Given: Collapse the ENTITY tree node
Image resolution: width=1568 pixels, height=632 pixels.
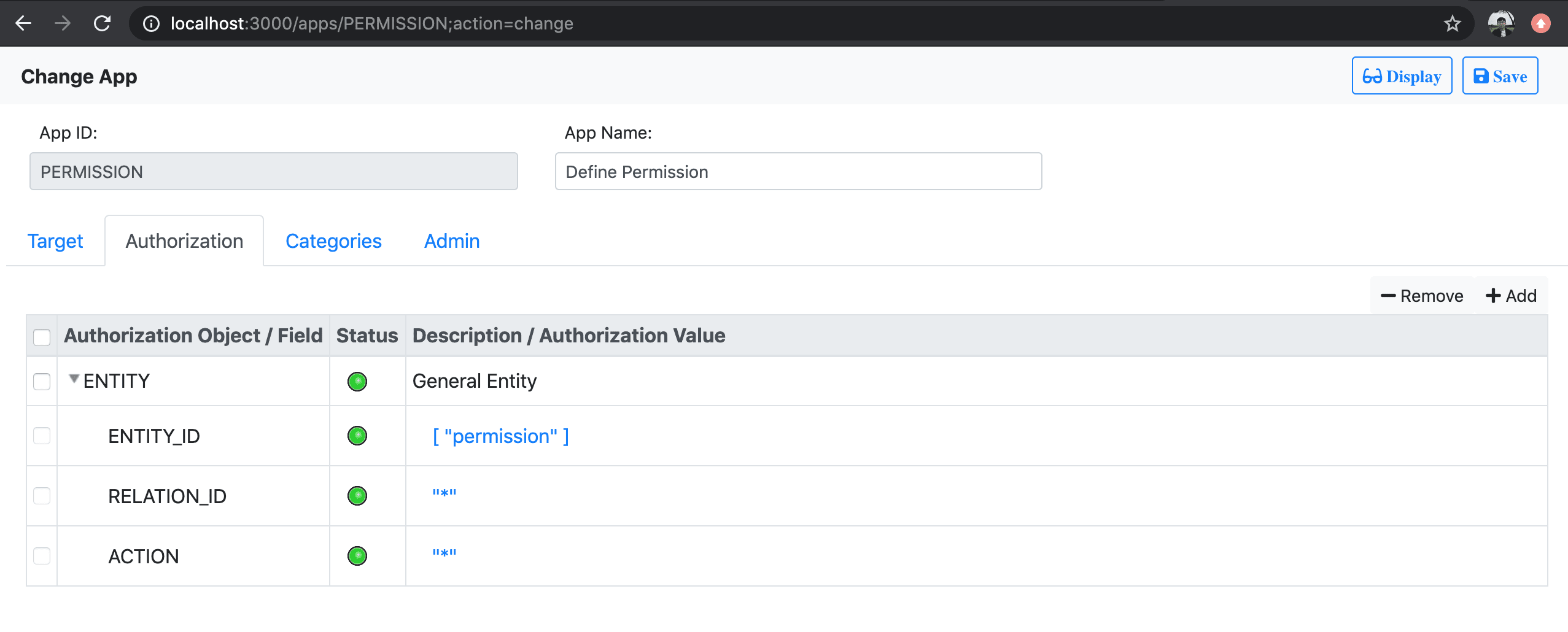Looking at the screenshot, I should coord(74,379).
